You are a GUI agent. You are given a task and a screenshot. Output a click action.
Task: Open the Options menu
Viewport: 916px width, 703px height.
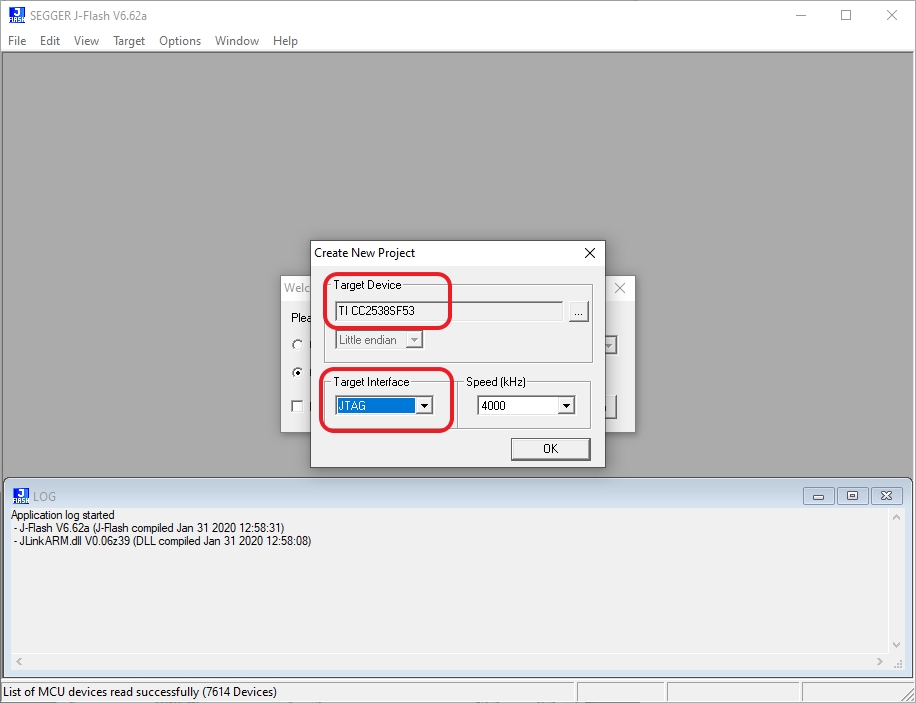180,41
